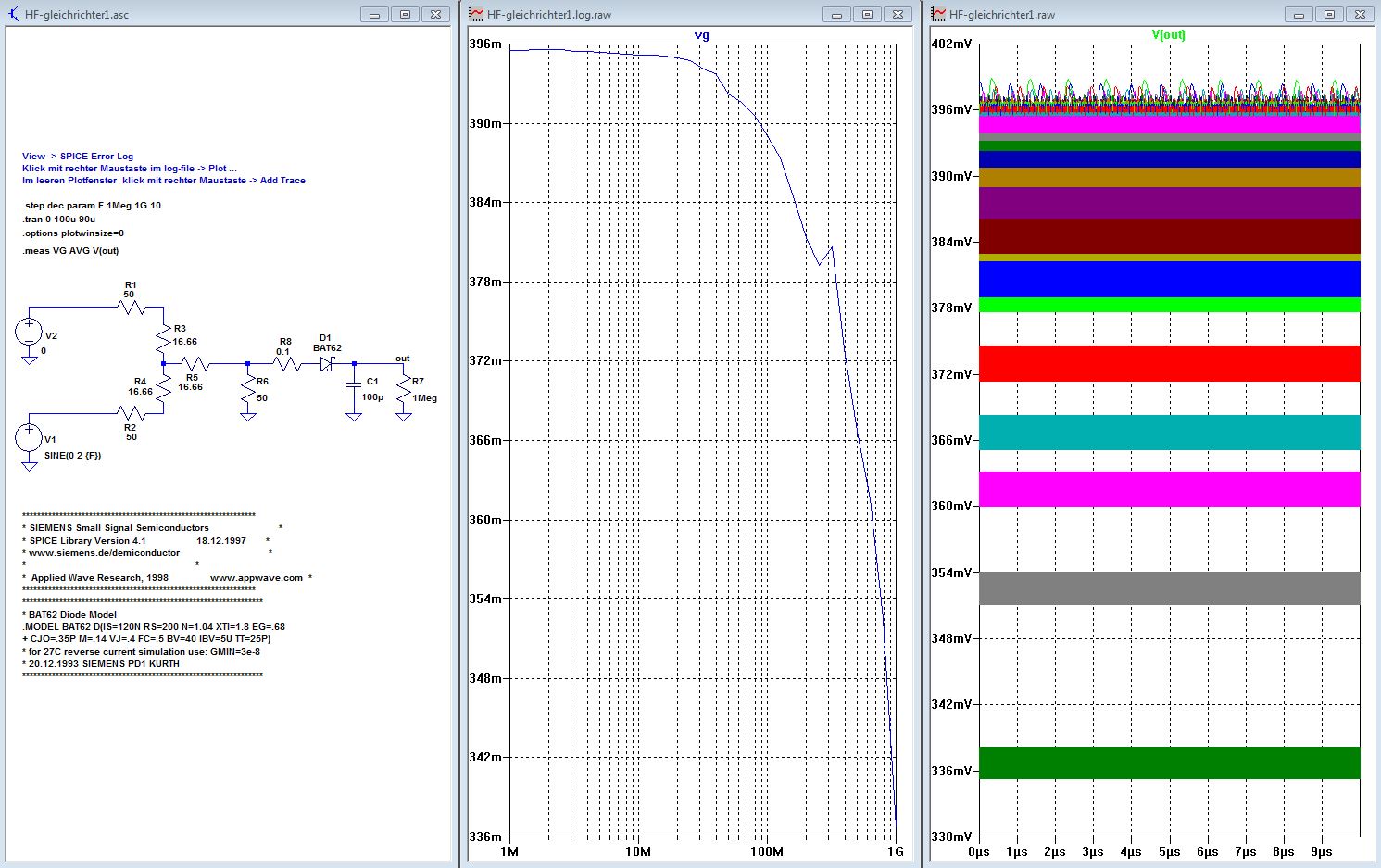1381x868 pixels.
Task: Select resistor R6 symbol in the schematic
Action: pos(247,389)
